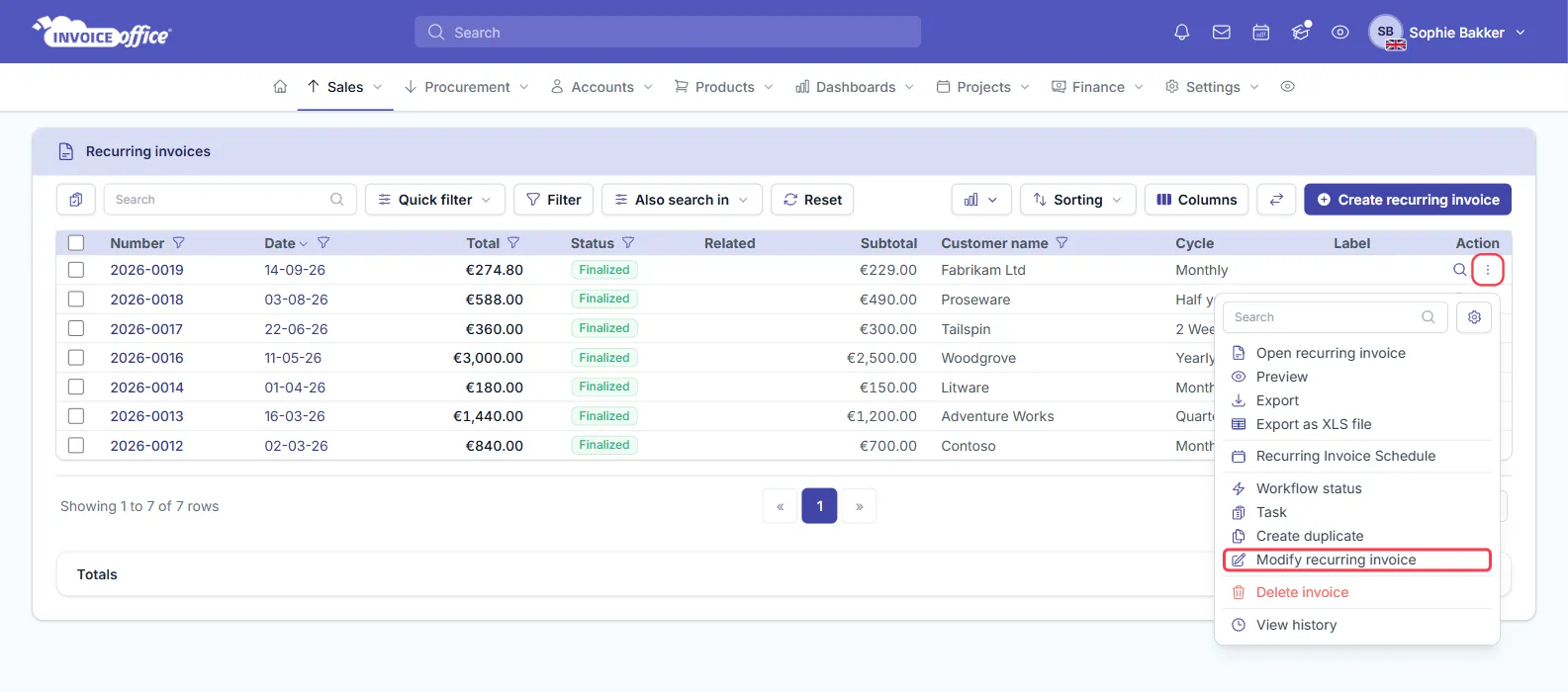Choose Modify recurring invoice

(x=1357, y=560)
